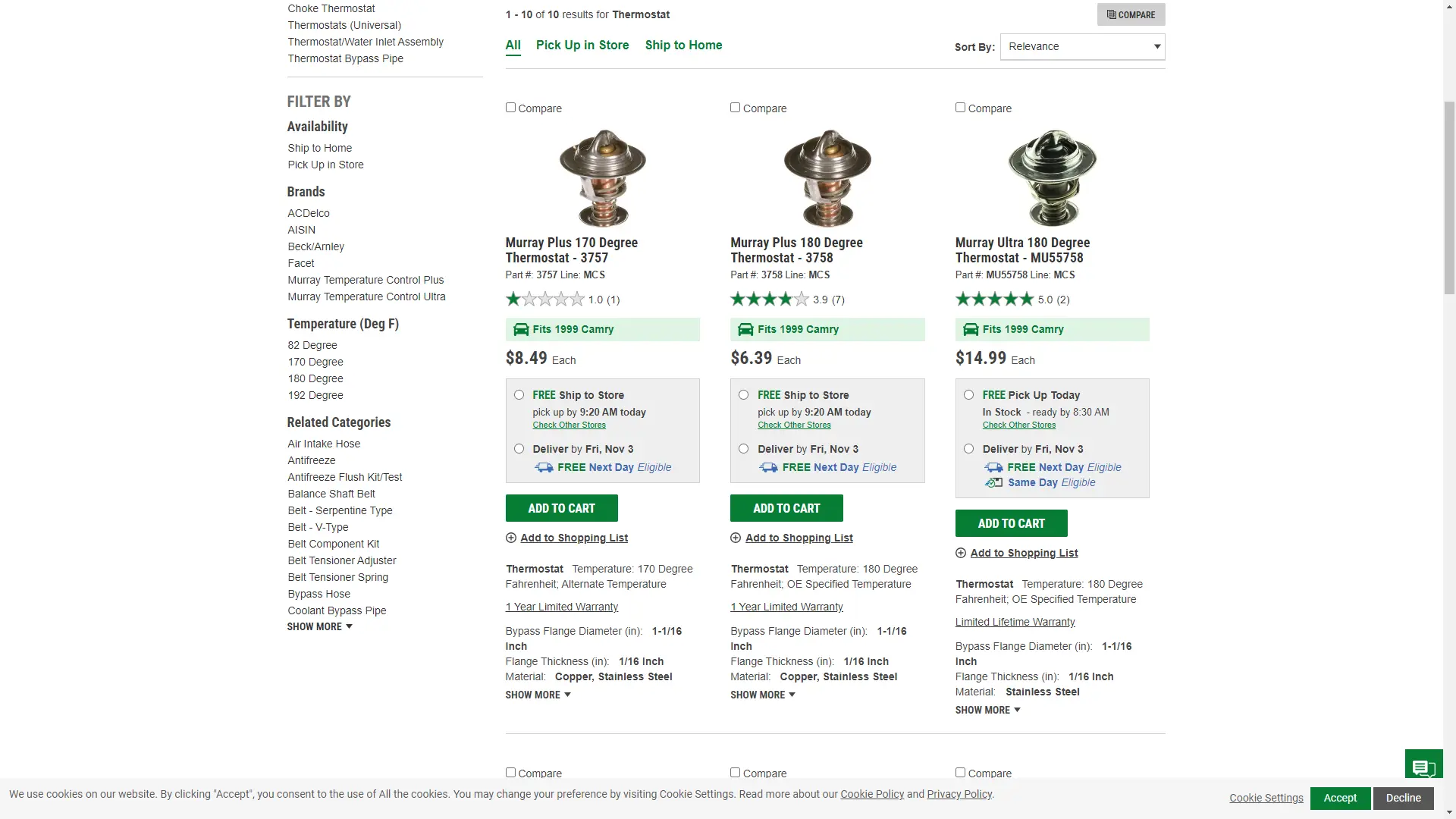Open the Sort By Relevance dropdown
The width and height of the screenshot is (1456, 819).
tap(1082, 46)
